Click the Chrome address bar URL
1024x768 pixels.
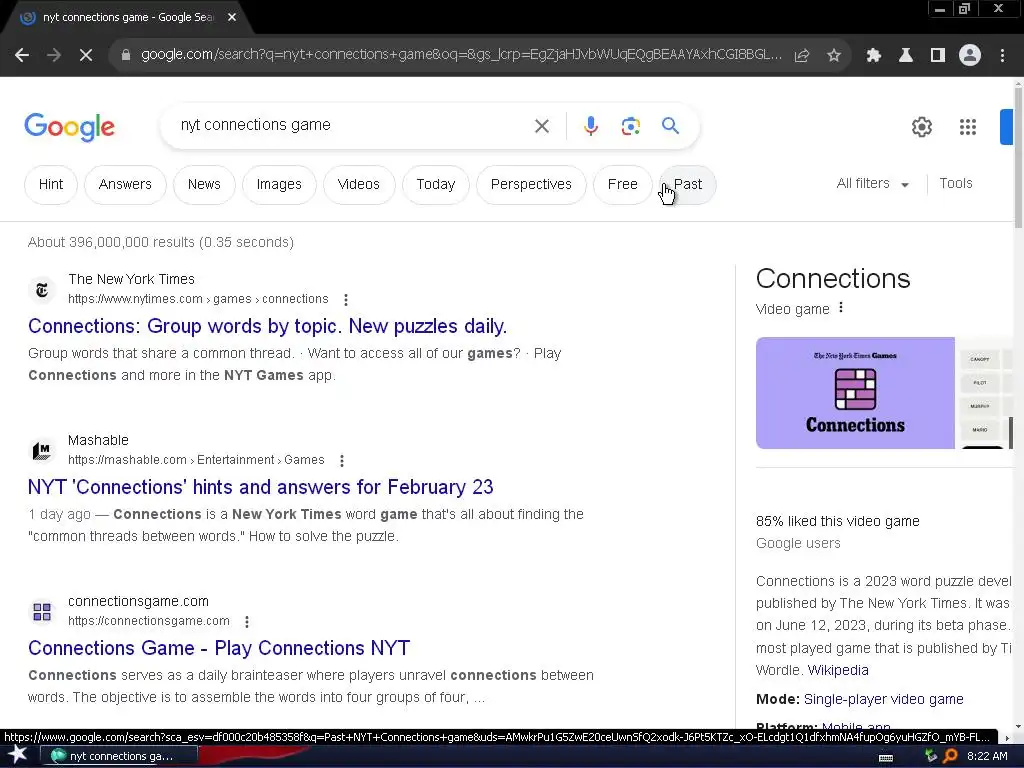pyautogui.click(x=461, y=55)
